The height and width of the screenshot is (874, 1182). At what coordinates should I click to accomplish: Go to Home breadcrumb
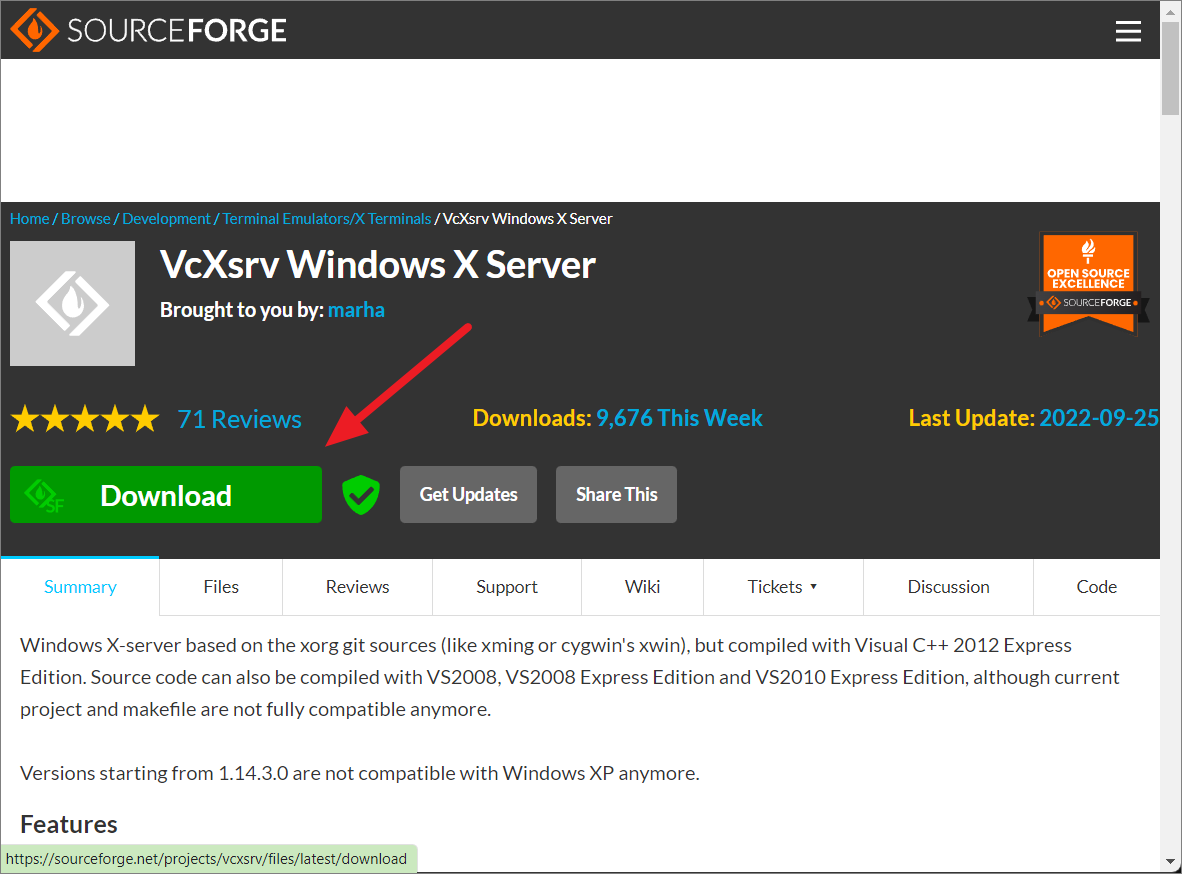tap(29, 219)
